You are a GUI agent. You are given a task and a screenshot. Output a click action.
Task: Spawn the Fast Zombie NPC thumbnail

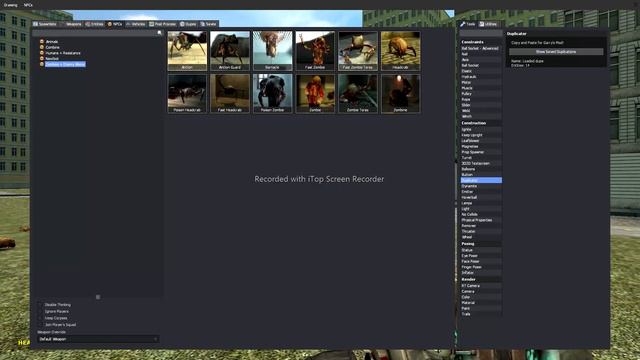(x=315, y=51)
